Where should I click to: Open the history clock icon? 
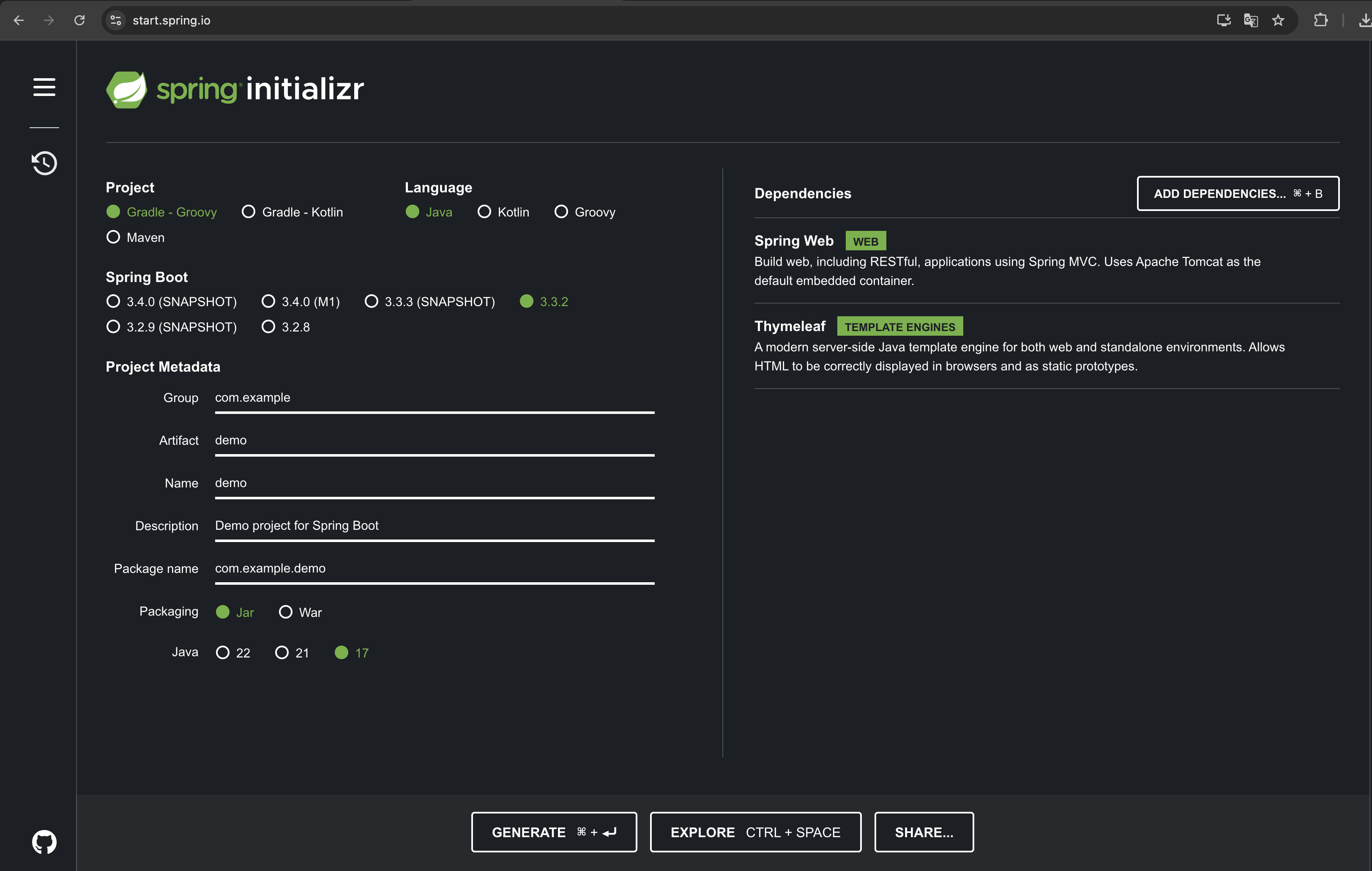pyautogui.click(x=44, y=163)
